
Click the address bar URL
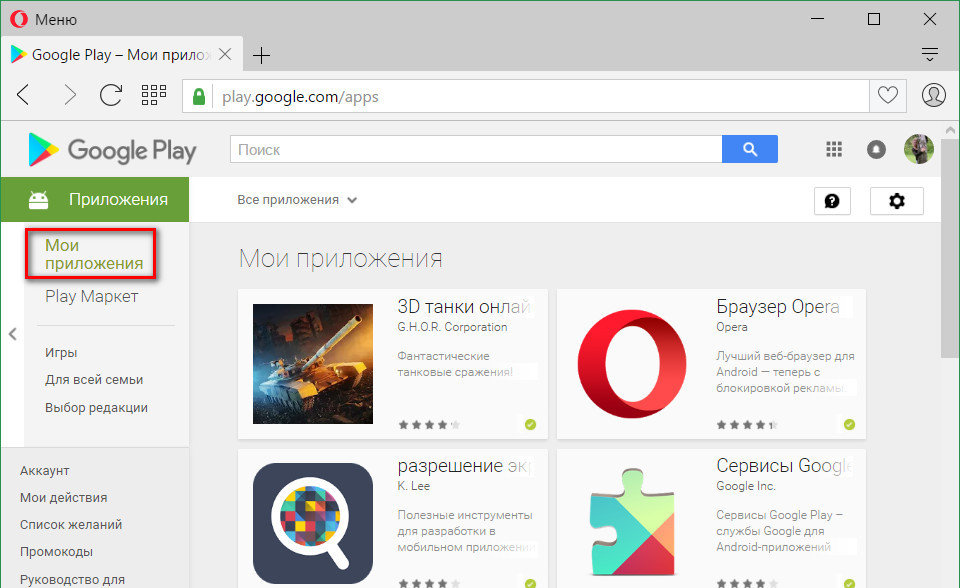pos(300,97)
